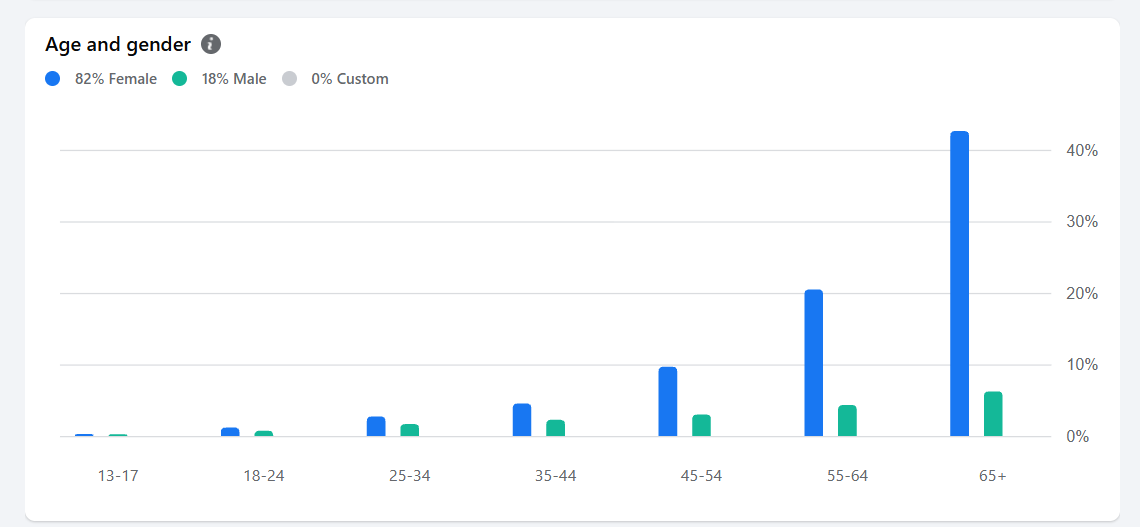Click the blue Female bar for 55-64
The image size is (1140, 527).
point(813,363)
